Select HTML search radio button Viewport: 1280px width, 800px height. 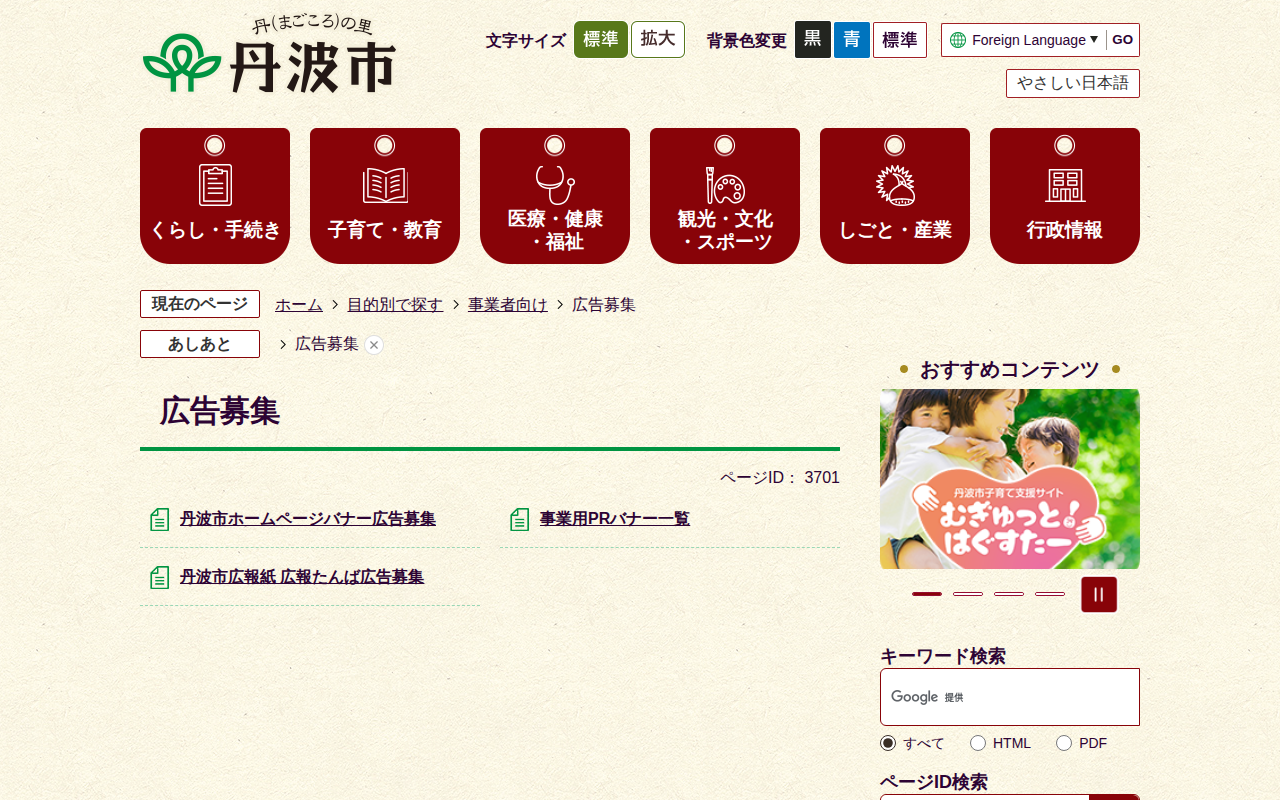tap(978, 743)
